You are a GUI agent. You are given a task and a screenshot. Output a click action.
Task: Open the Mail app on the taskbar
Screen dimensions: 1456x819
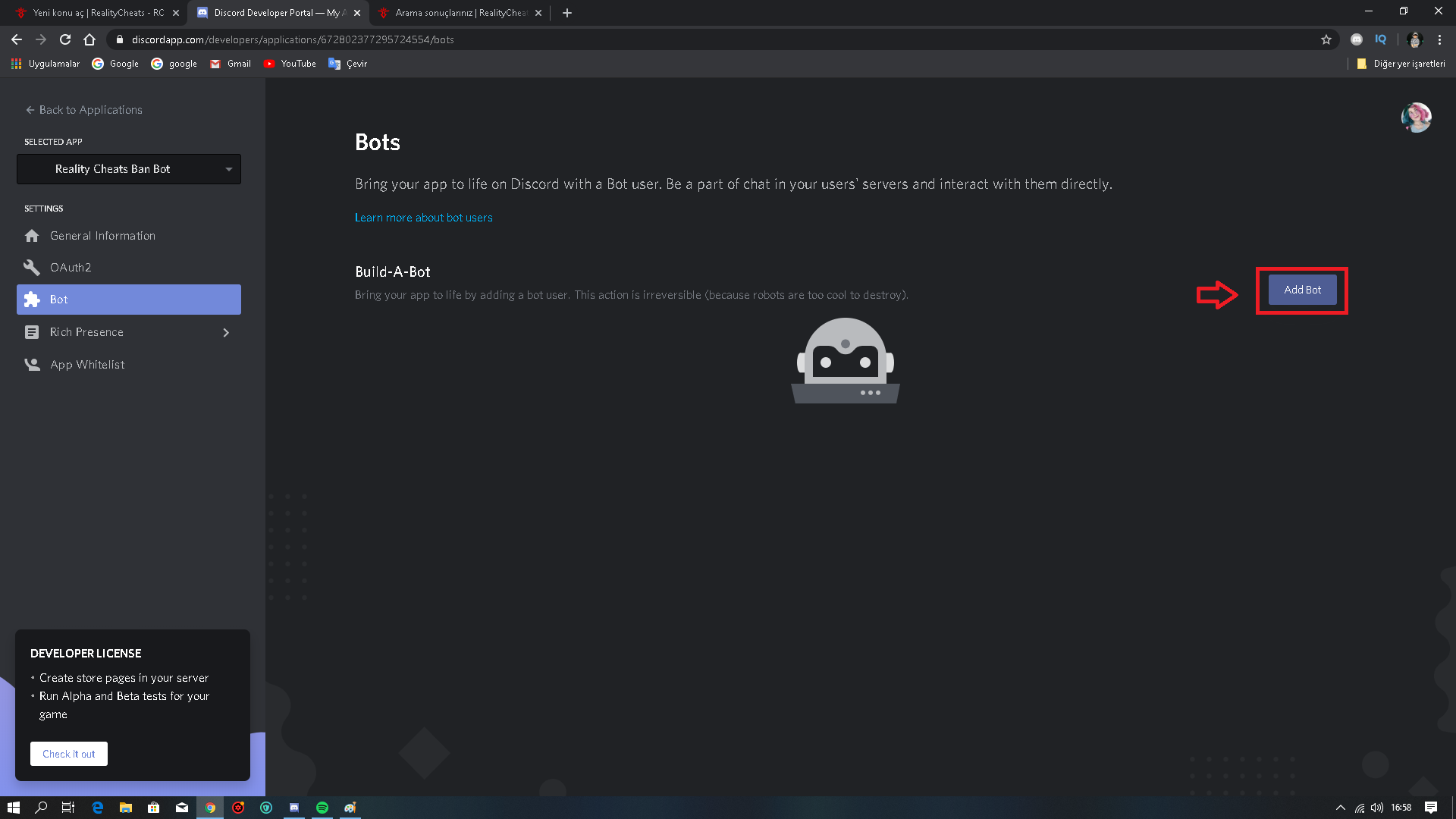pos(182,808)
